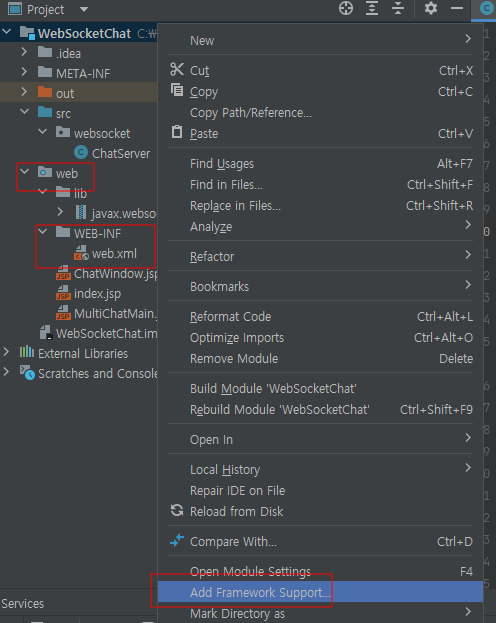496x623 pixels.
Task: Open the Refactor submenu
Action: (x=320, y=257)
